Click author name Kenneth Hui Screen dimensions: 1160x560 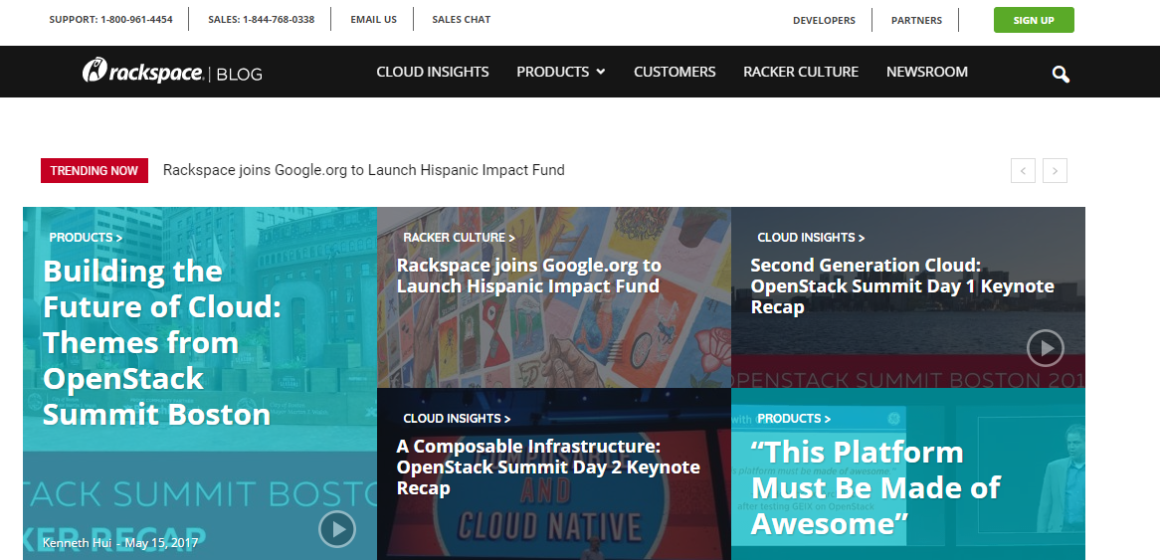76,542
